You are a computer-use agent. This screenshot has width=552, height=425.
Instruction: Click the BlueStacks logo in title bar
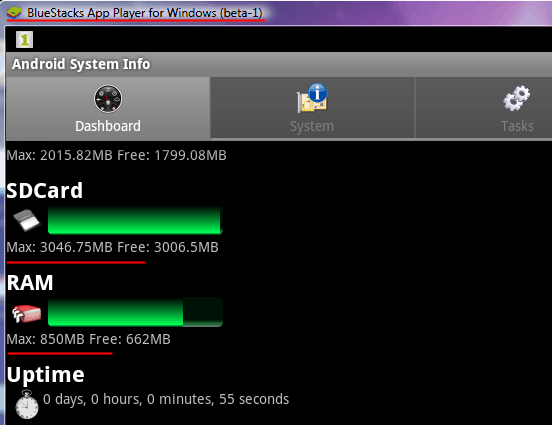point(14,13)
